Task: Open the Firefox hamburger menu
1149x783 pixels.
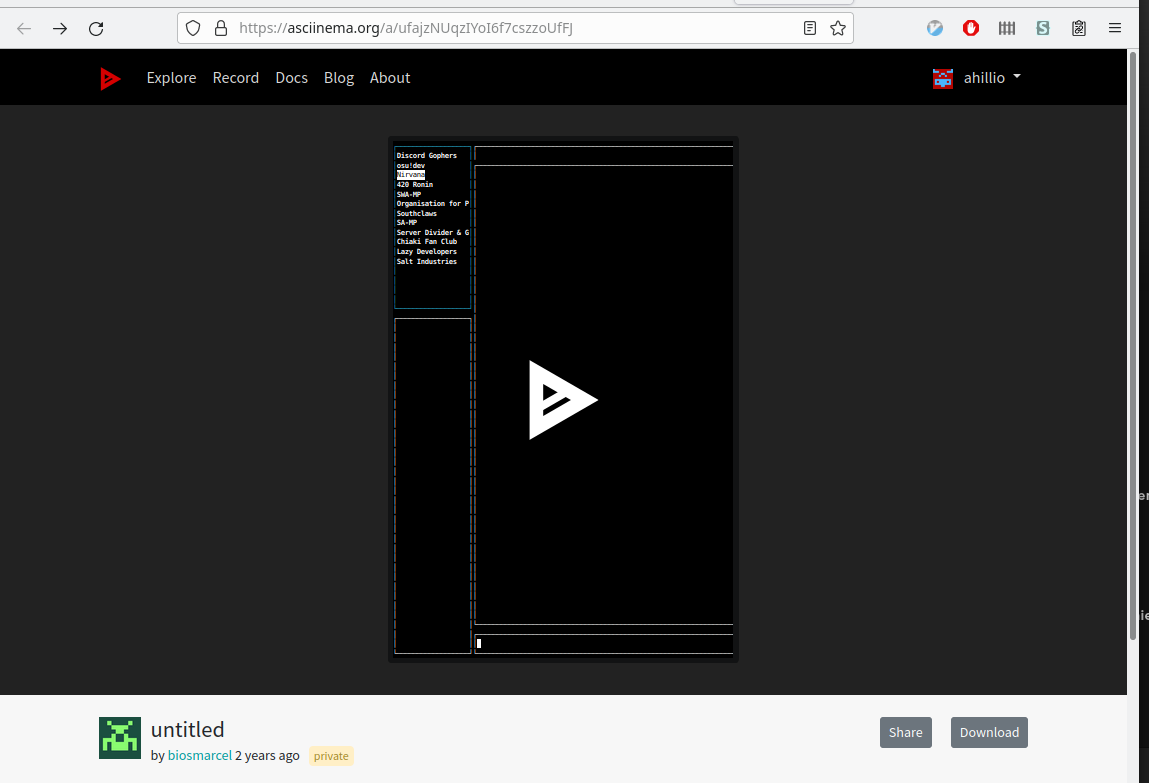Action: (x=1114, y=28)
